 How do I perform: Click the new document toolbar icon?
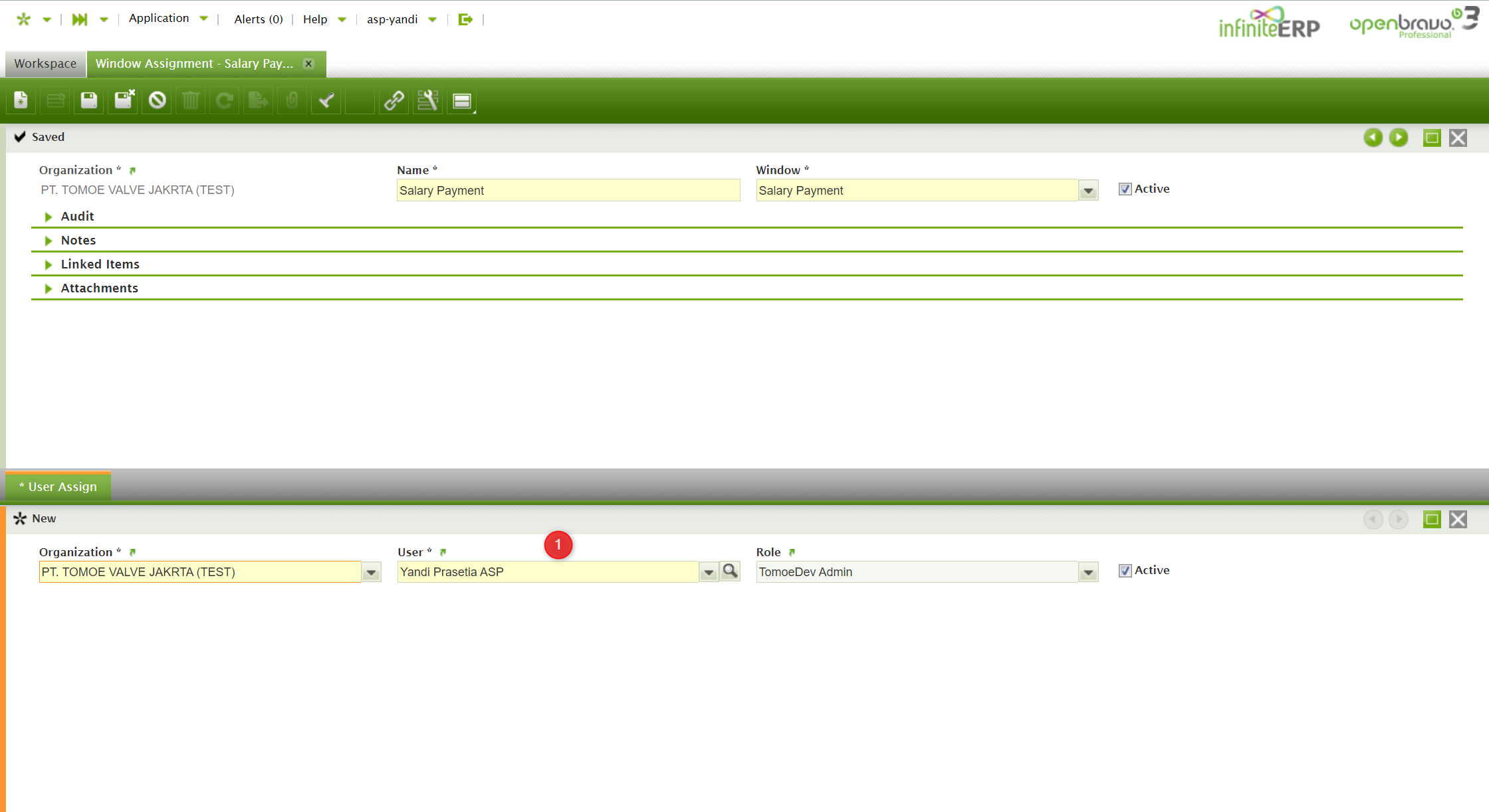[x=21, y=100]
